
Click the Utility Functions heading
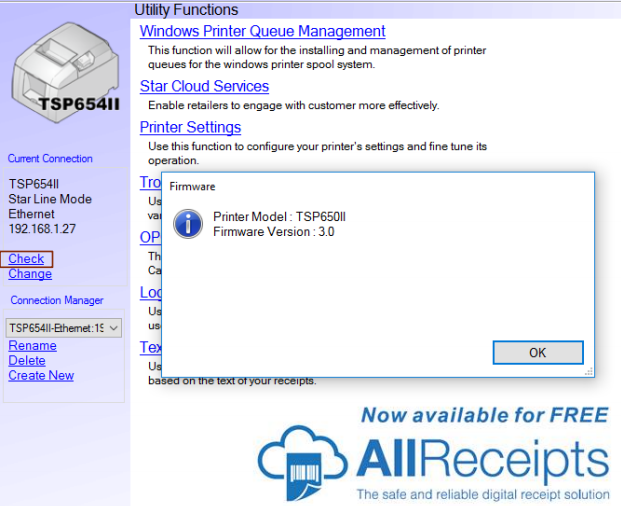[186, 10]
